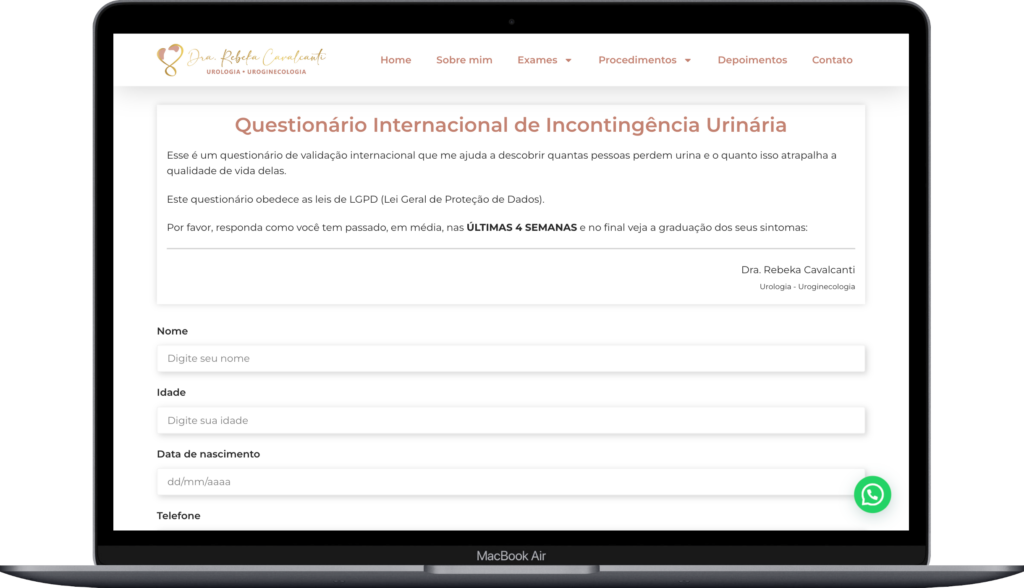Focus the Data de nascimento date field
Image resolution: width=1024 pixels, height=588 pixels.
tap(511, 482)
